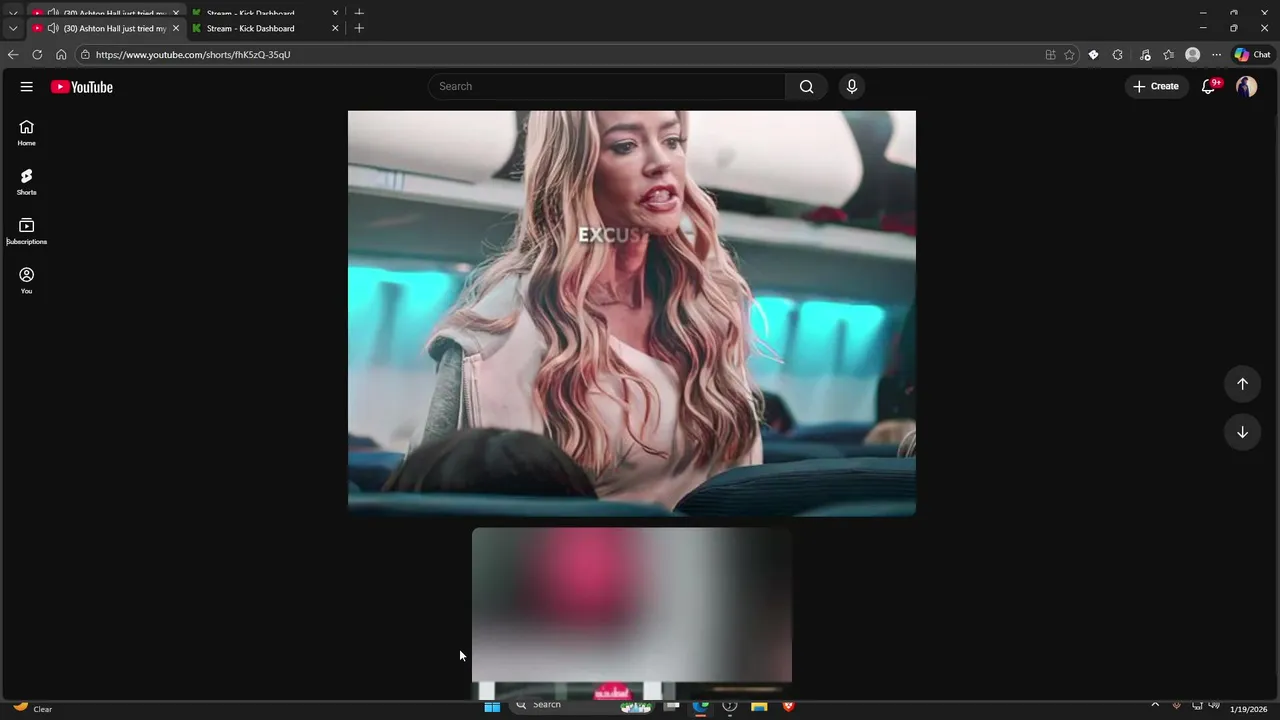Open the YouTube account avatar menu

1246,87
